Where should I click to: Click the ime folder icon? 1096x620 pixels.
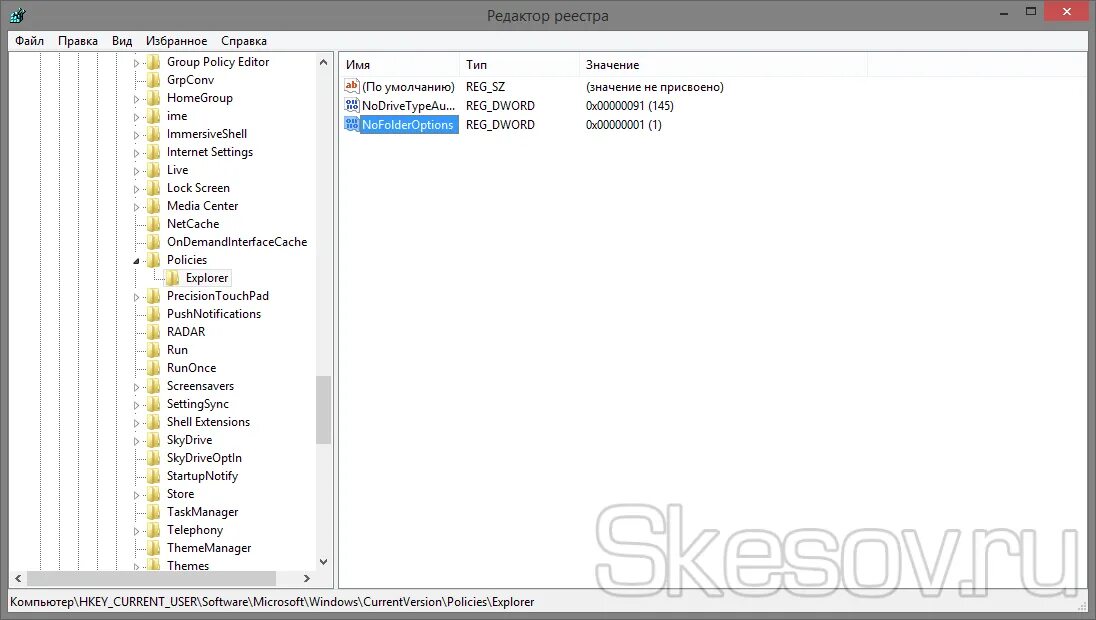(x=153, y=116)
